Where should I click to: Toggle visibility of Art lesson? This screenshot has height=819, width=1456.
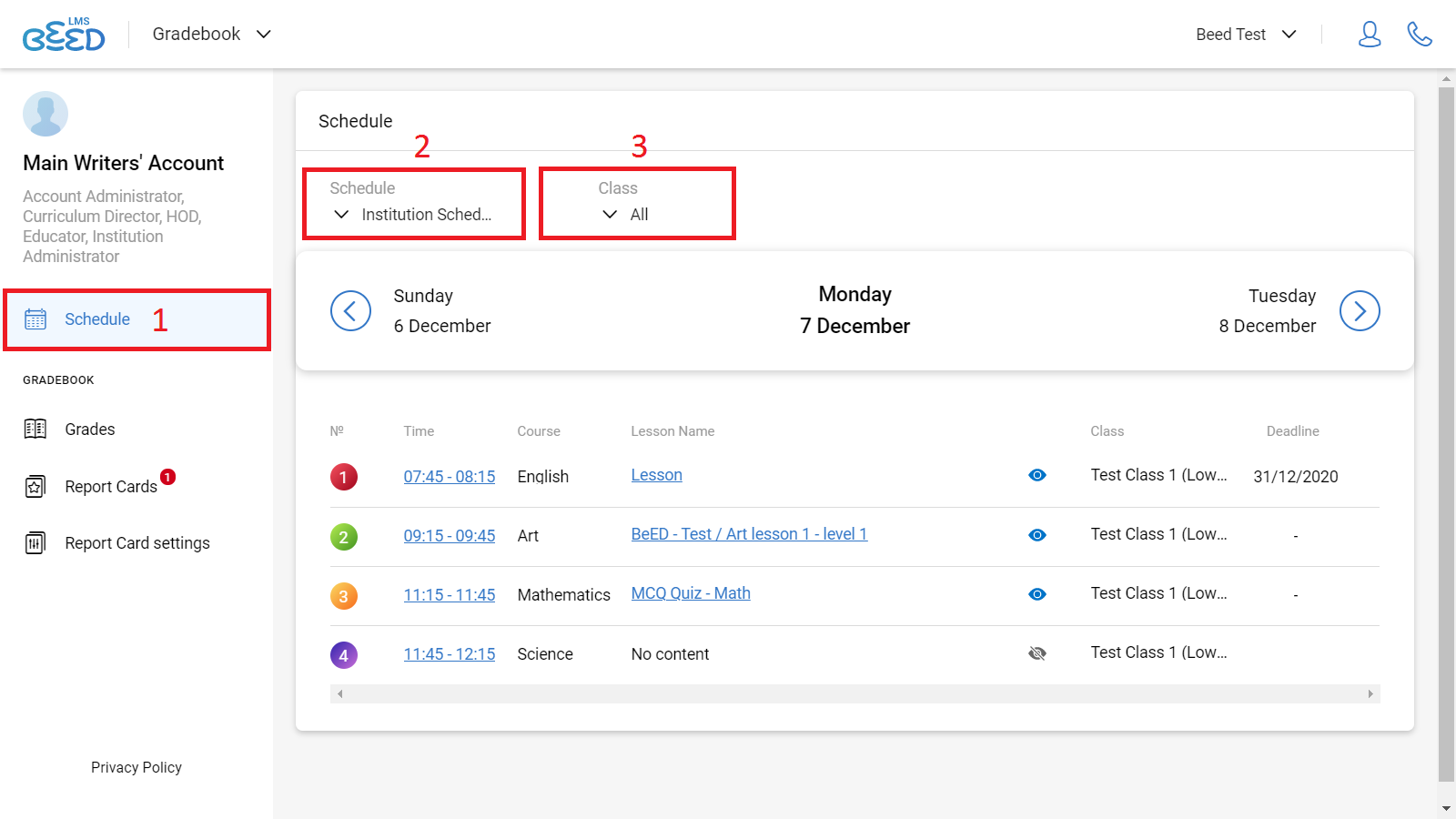(1037, 535)
